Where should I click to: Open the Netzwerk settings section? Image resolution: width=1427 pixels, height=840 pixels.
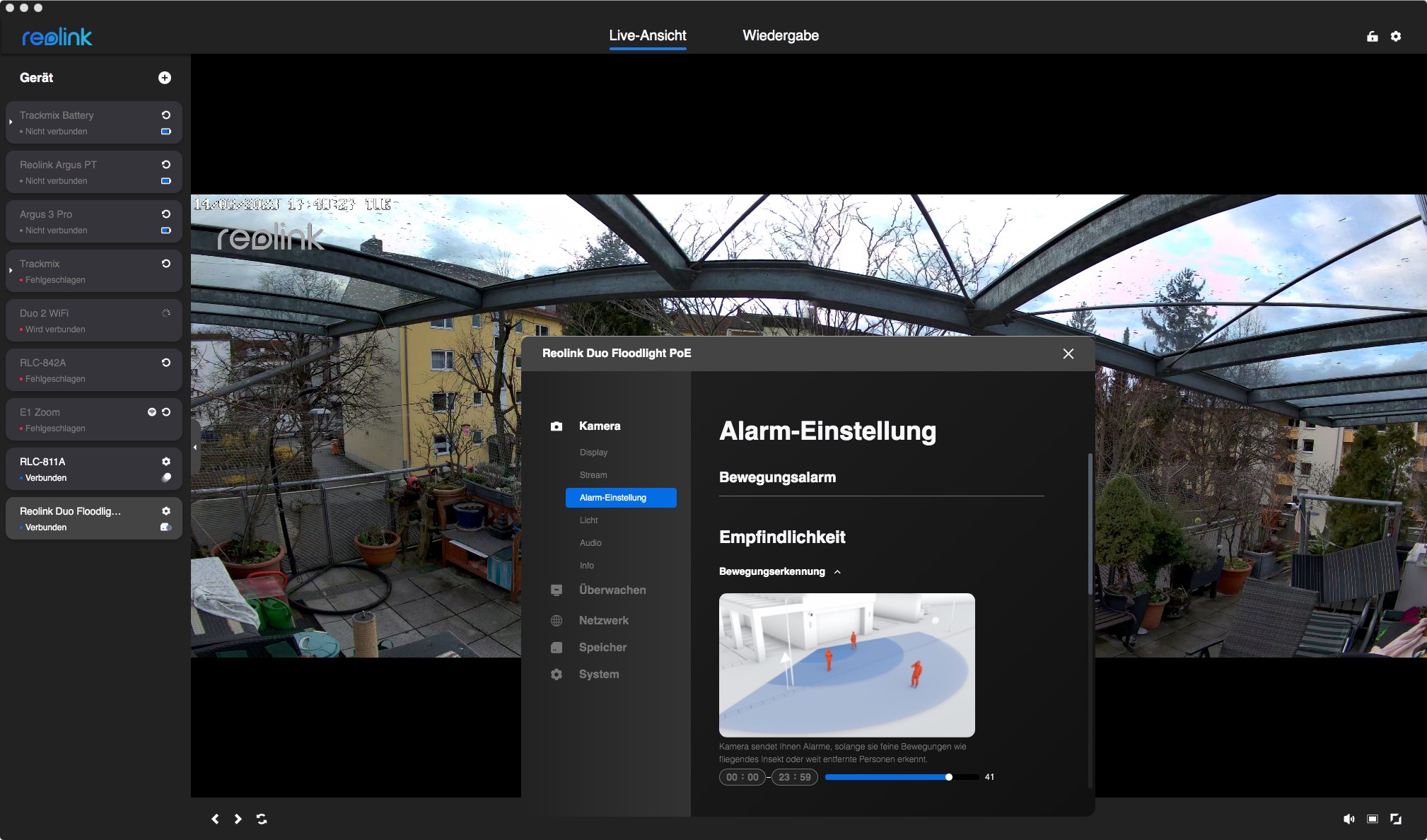pos(603,621)
